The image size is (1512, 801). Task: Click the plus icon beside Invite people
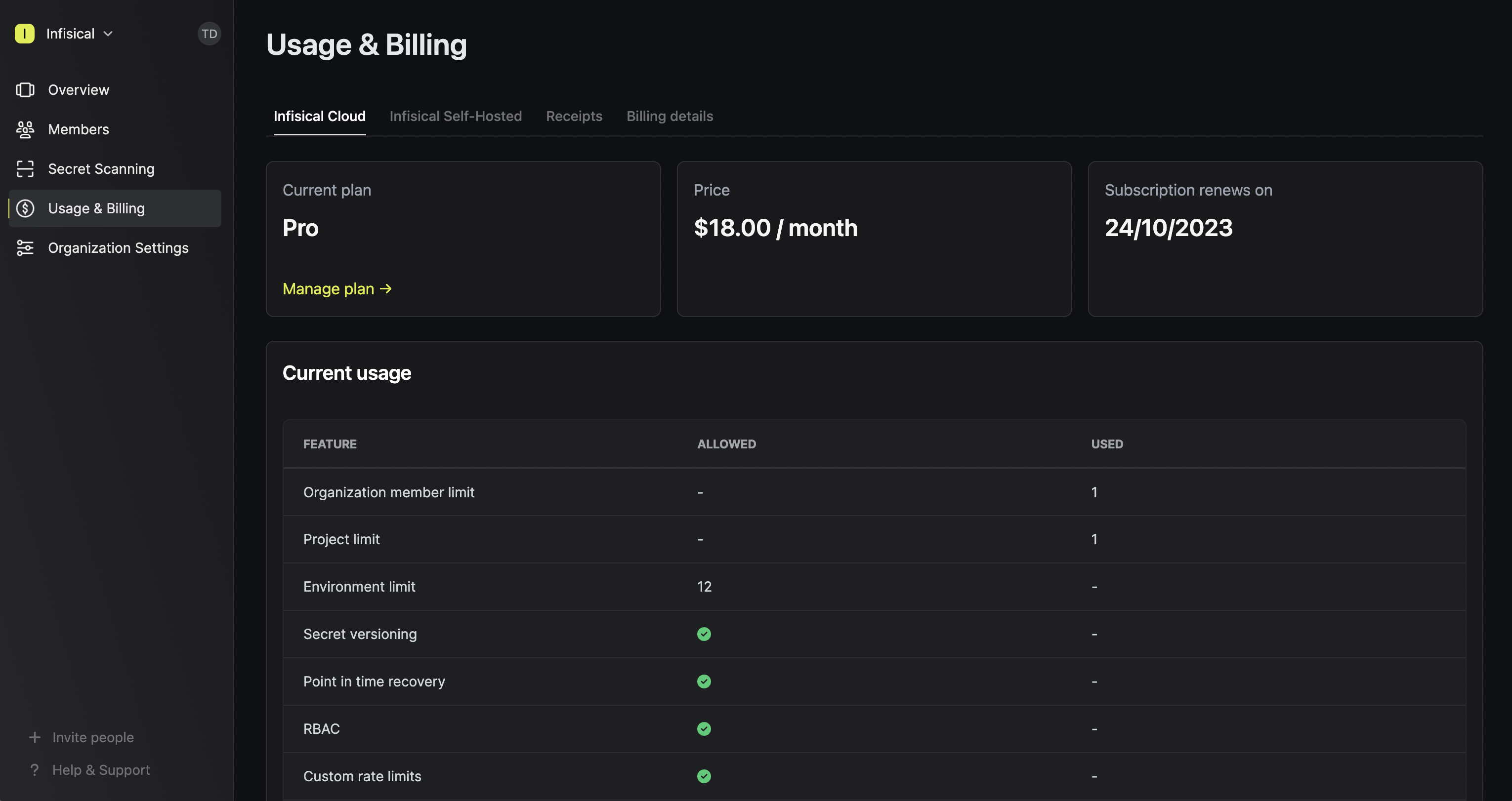coord(35,737)
